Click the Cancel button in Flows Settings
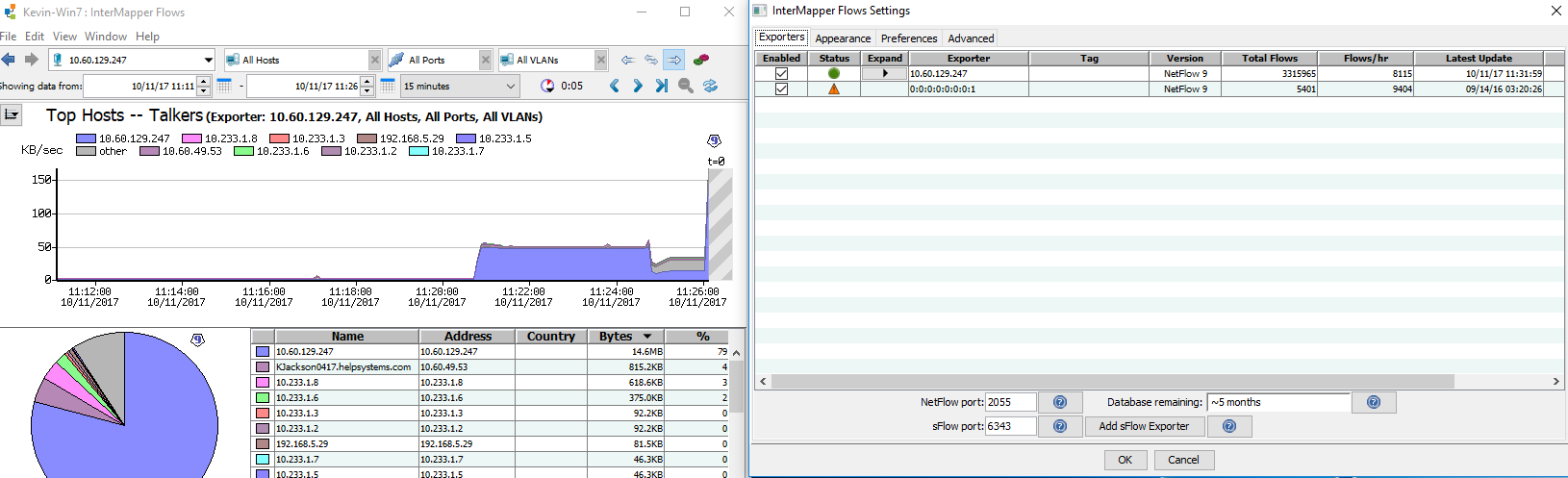The height and width of the screenshot is (478, 1568). 1183,460
